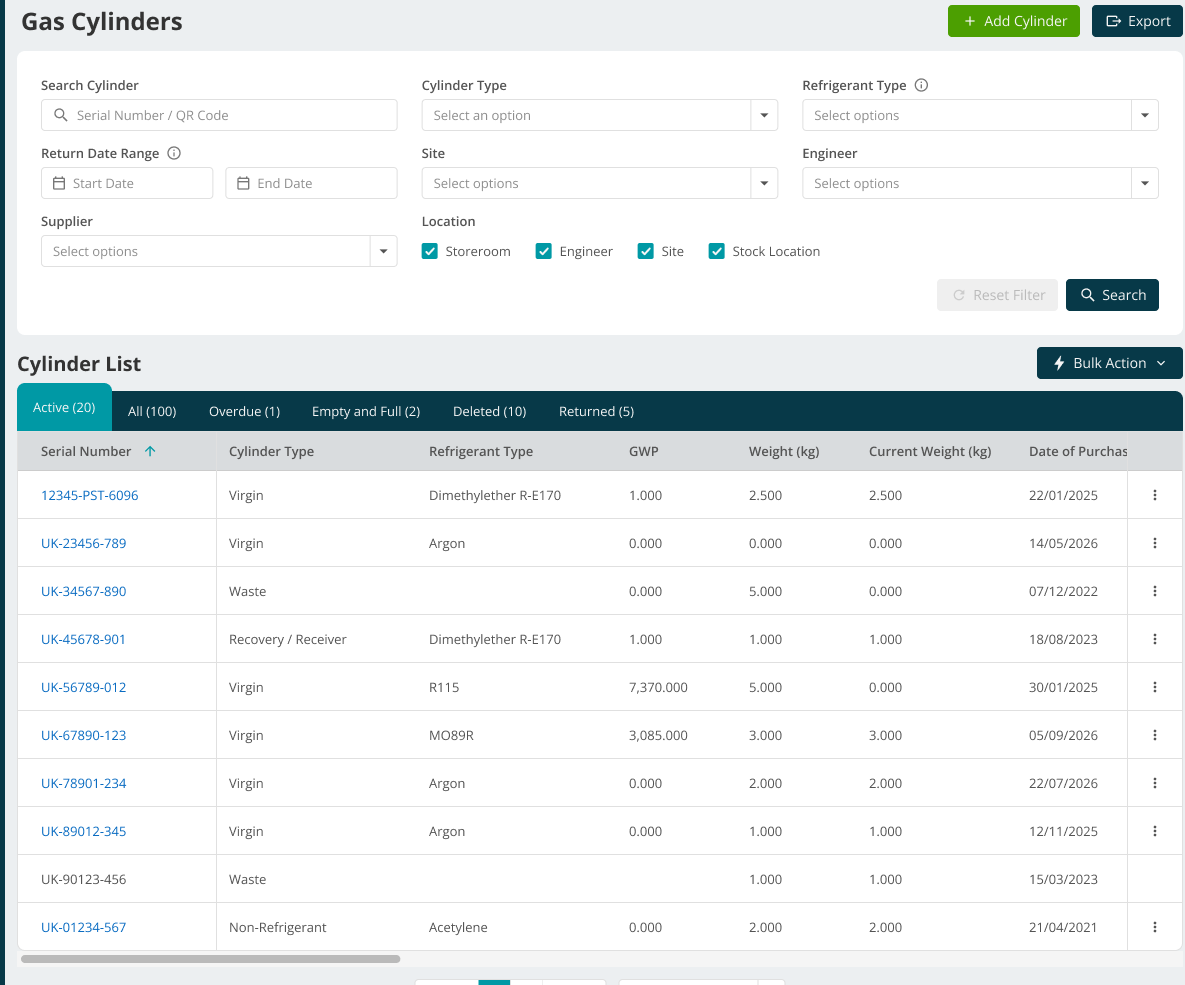
Task: Open row actions menu for UK-23456-789
Action: pyautogui.click(x=1155, y=543)
